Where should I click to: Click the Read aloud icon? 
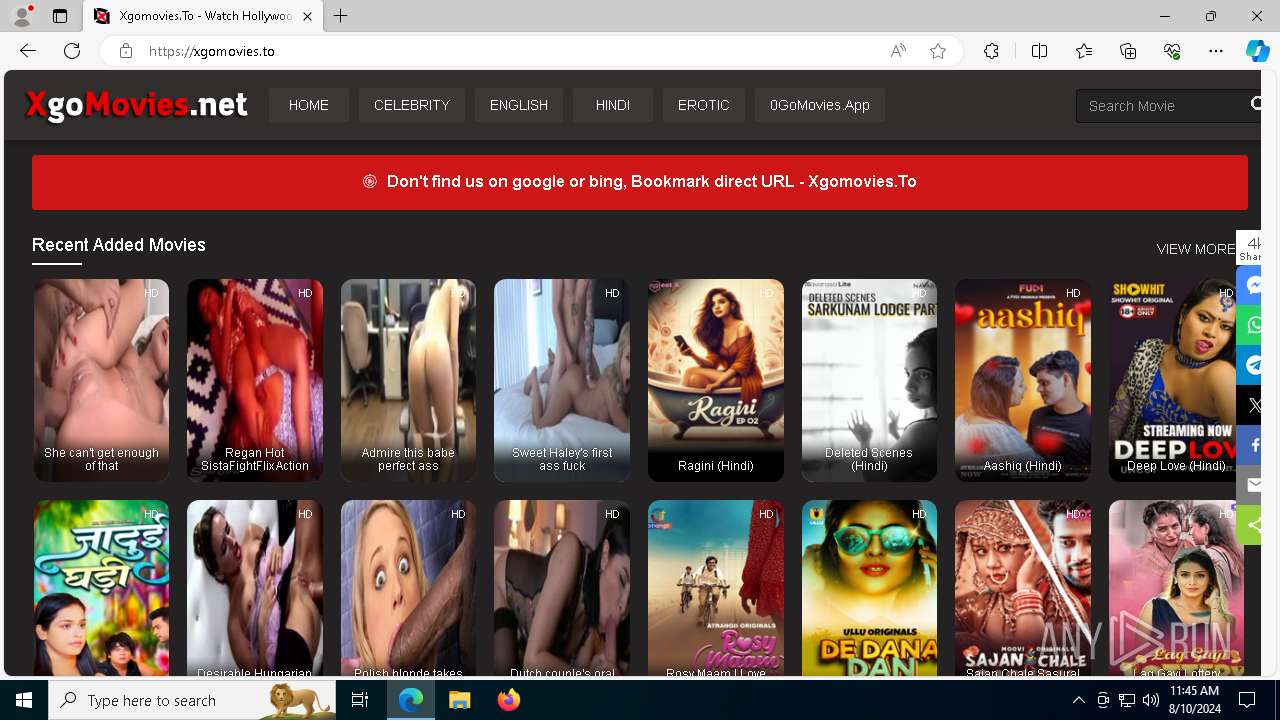coord(898,51)
